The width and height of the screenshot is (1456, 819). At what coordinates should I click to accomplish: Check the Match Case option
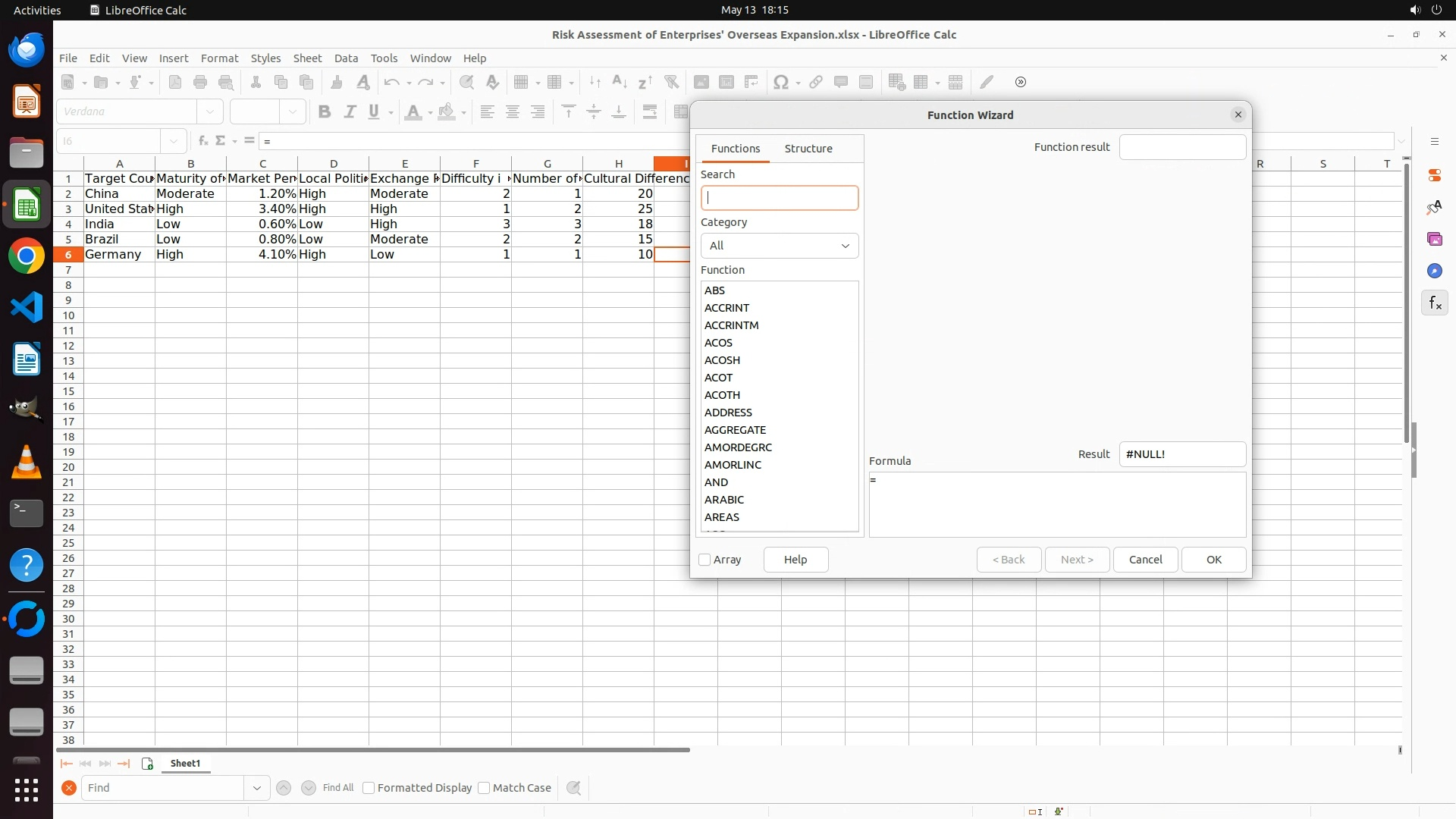(x=484, y=788)
